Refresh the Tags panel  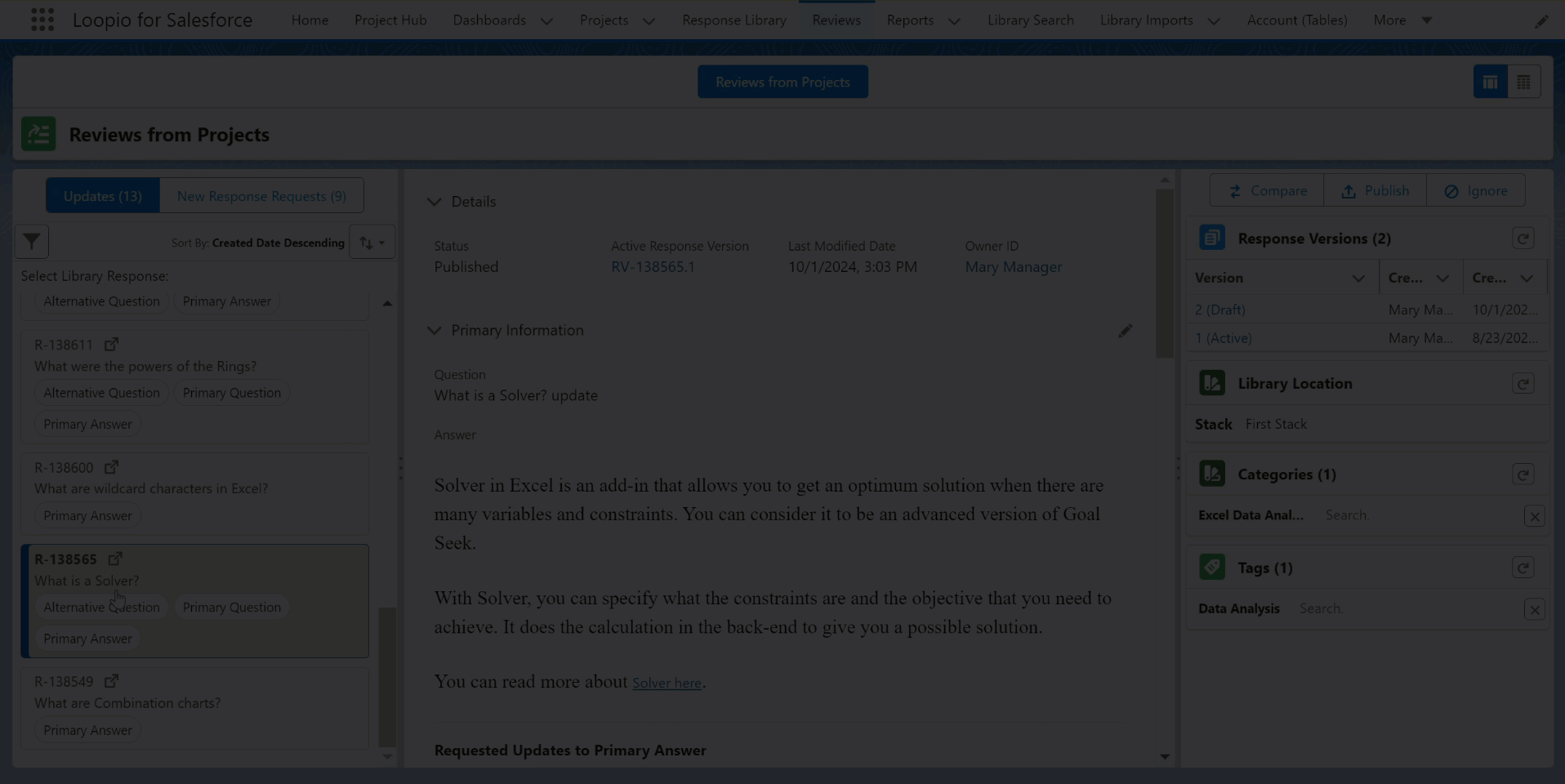[1523, 568]
